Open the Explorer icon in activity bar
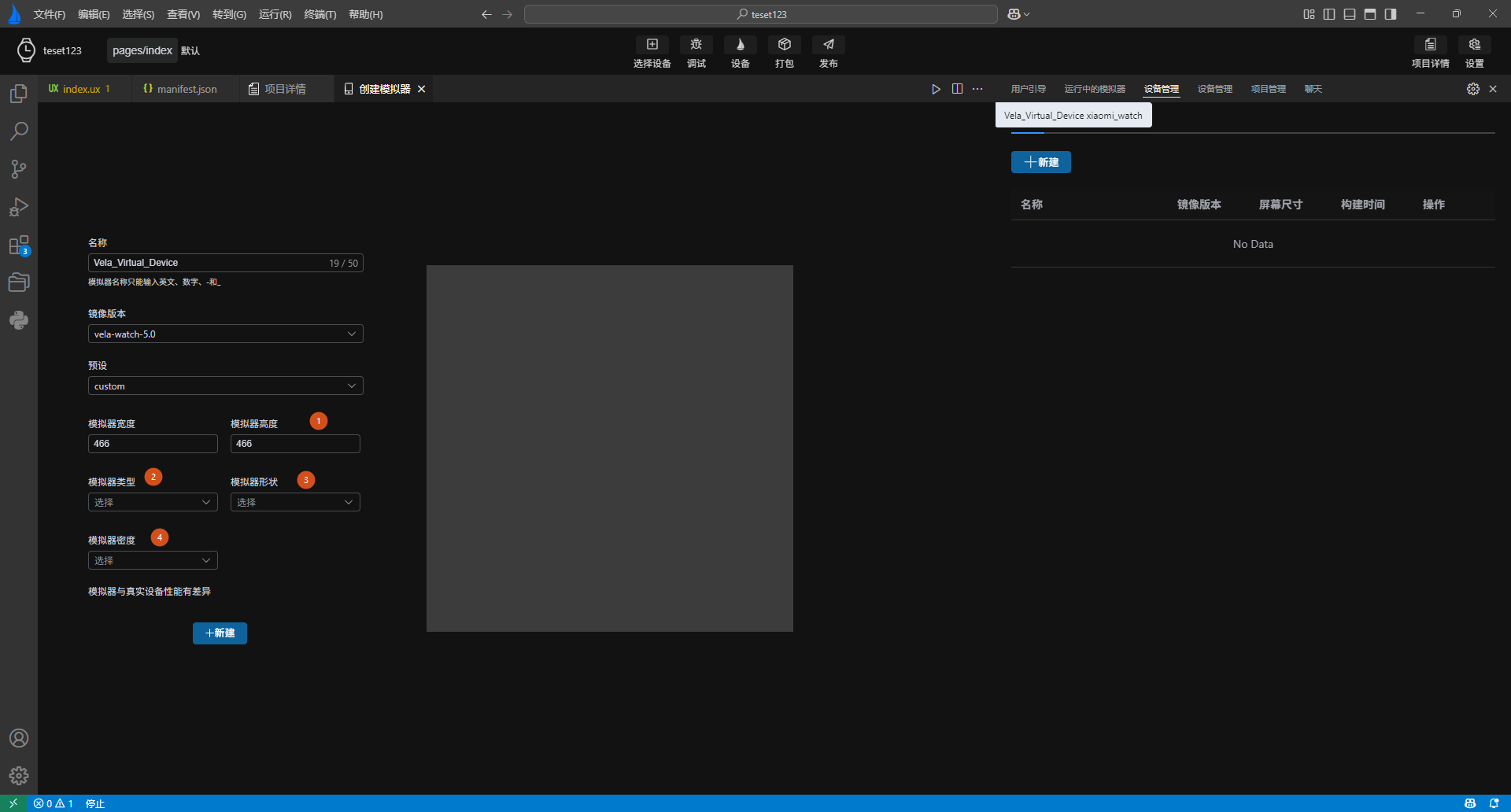This screenshot has height=812, width=1511. click(19, 94)
